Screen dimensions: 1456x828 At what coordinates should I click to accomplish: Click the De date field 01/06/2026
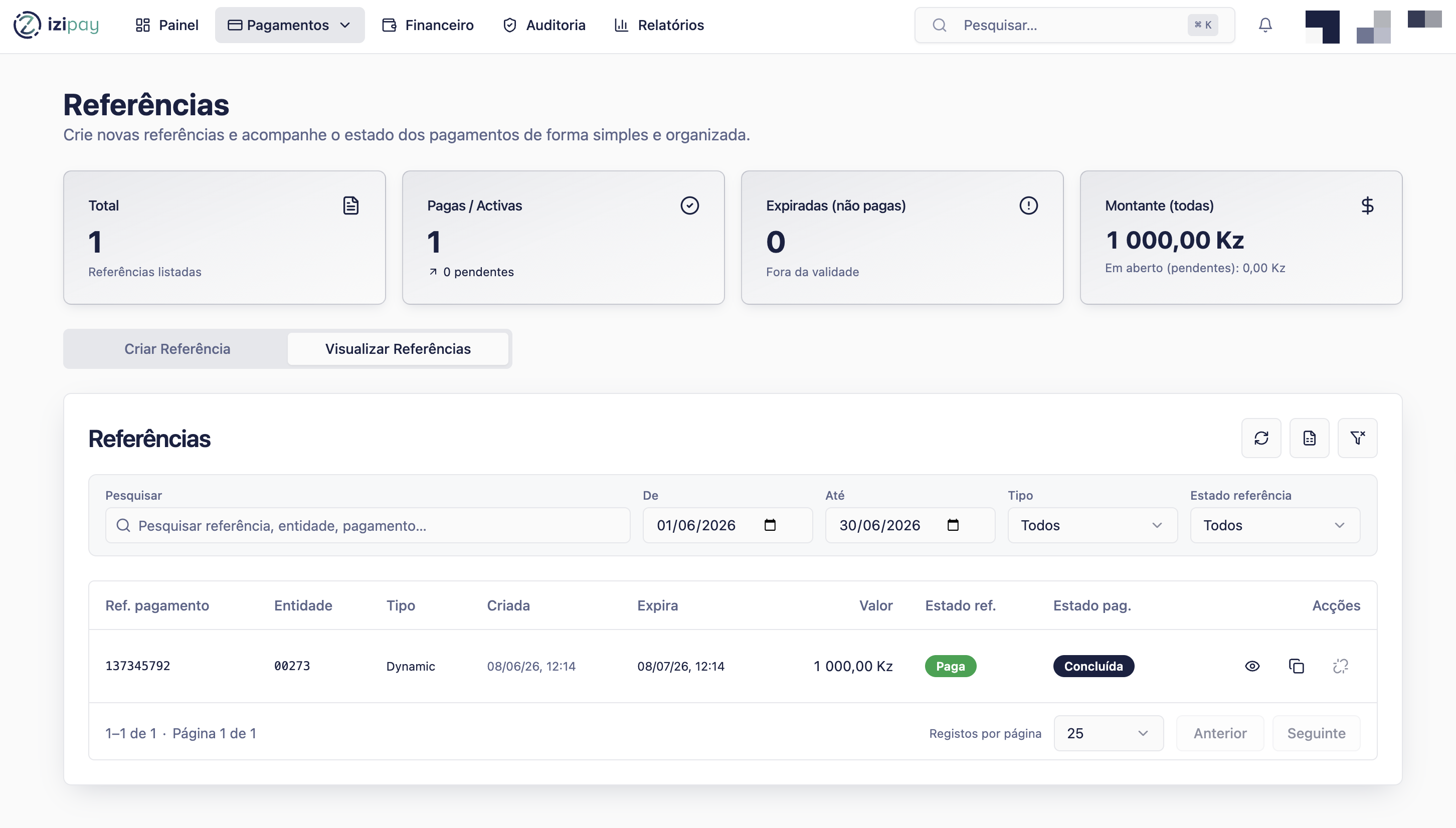[727, 525]
